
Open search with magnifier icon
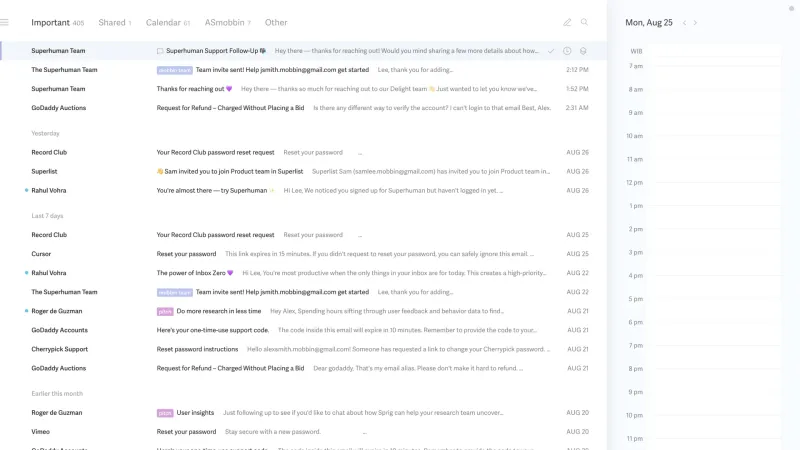tap(584, 22)
